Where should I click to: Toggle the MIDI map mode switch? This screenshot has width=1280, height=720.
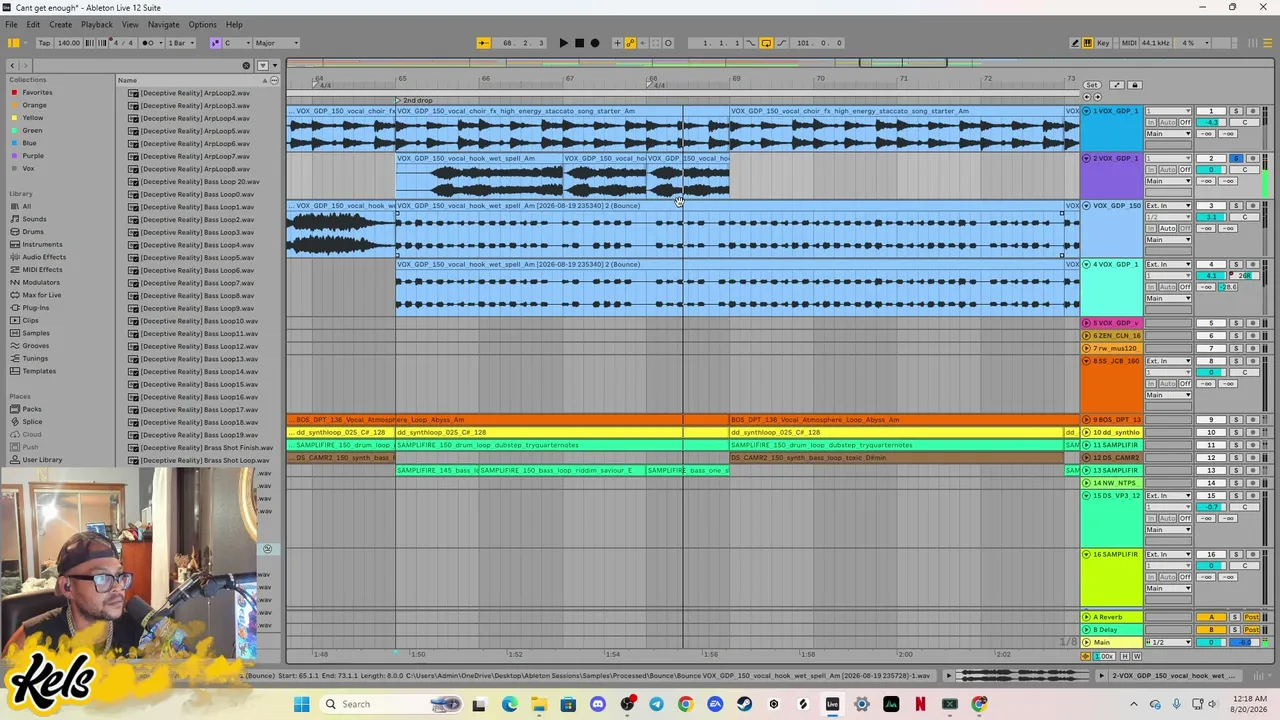coord(1129,43)
